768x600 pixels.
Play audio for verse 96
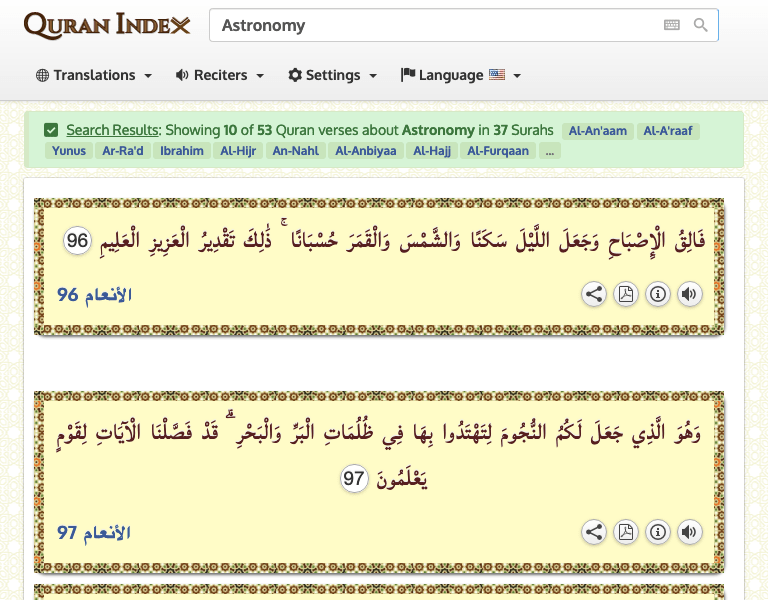(x=689, y=294)
